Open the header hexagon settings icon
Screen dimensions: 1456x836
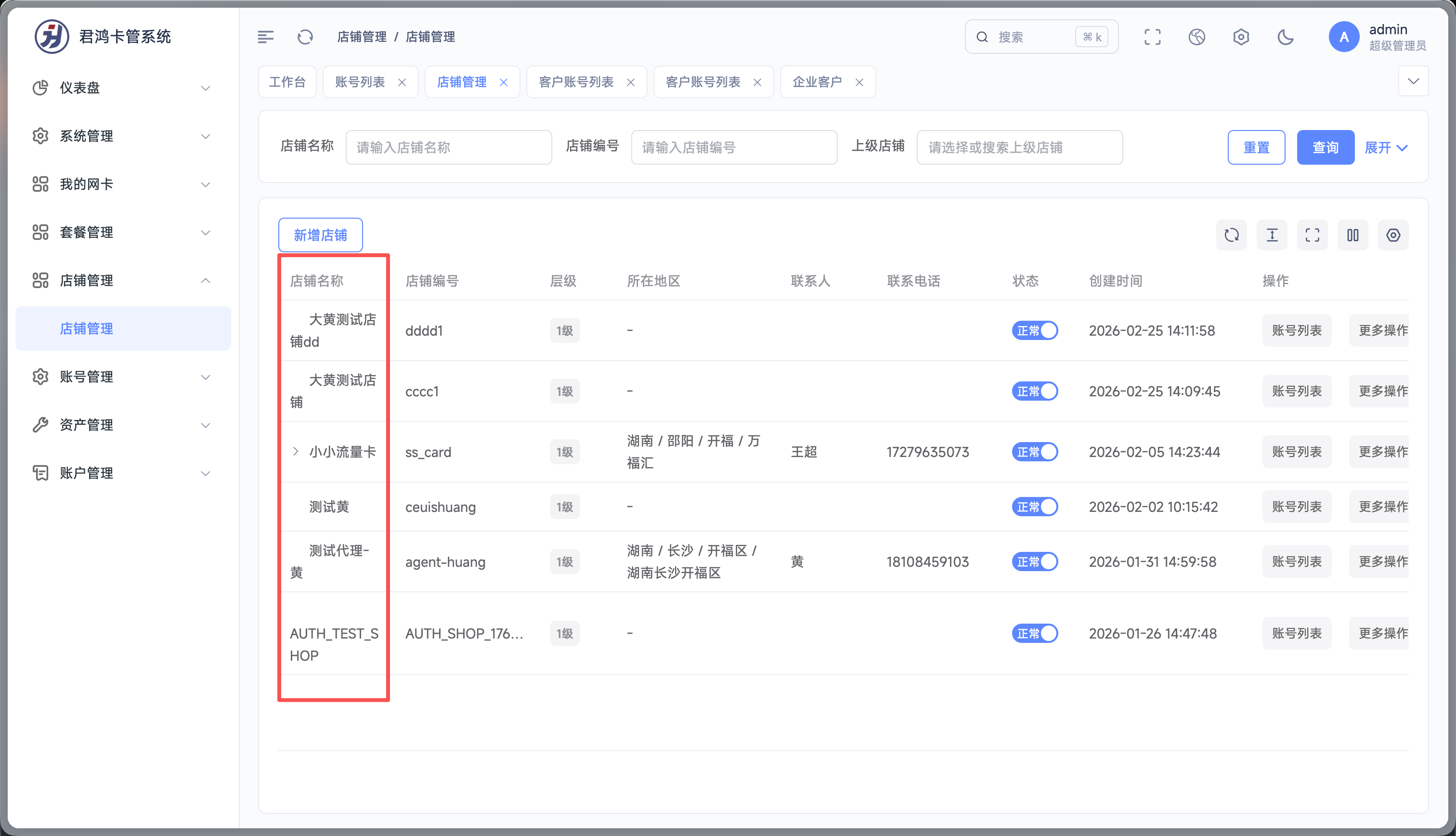click(1241, 38)
